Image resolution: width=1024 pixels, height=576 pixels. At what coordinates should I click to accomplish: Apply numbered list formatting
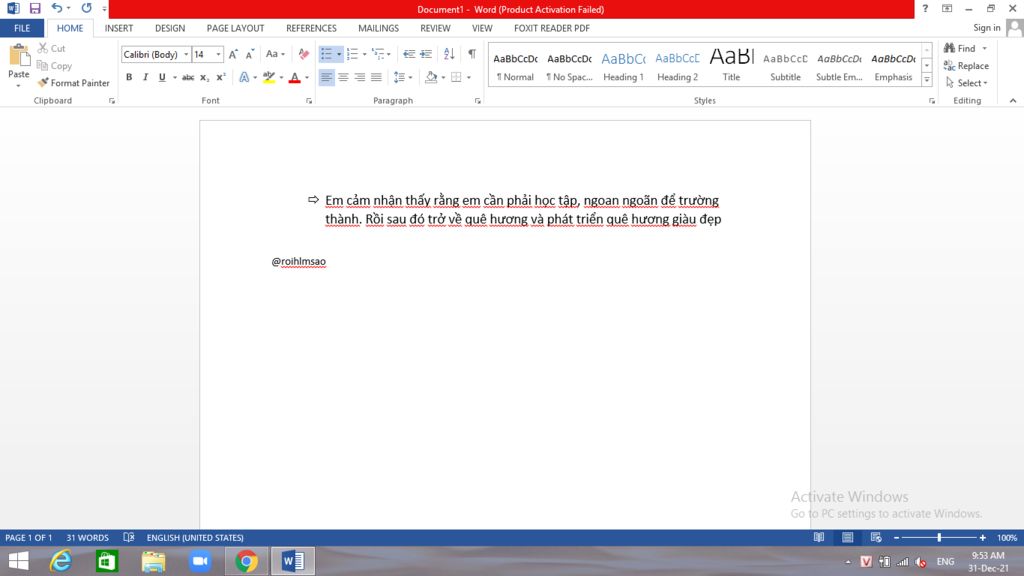click(353, 54)
